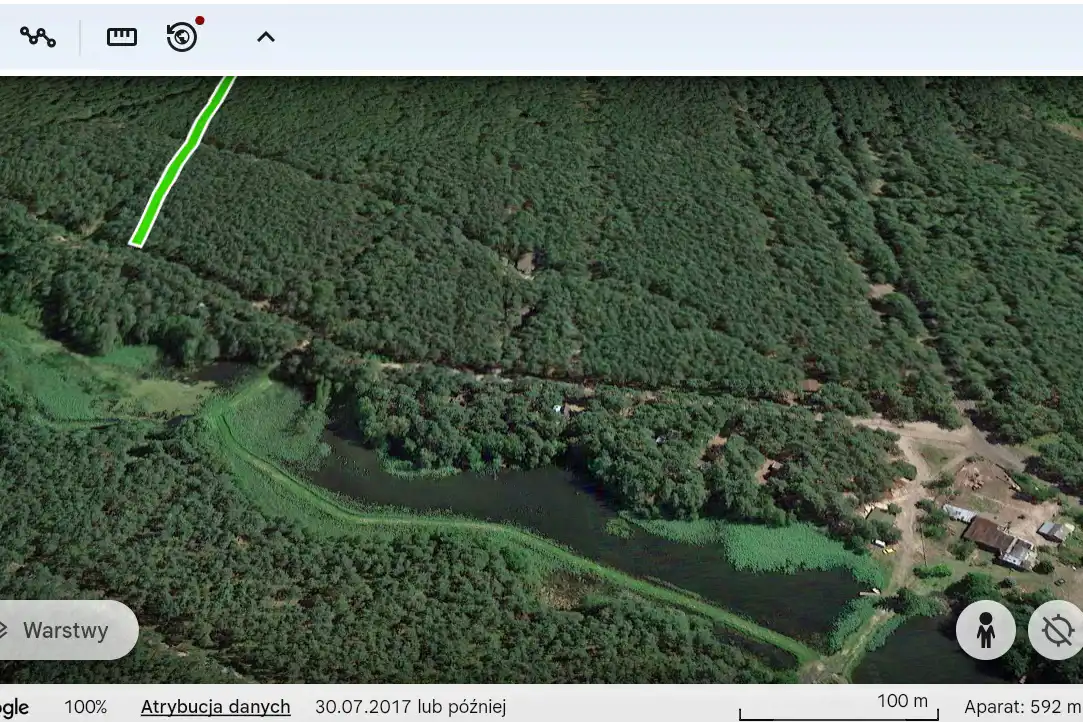Open the Atrybucja danych link
This screenshot has height=722, width=1083.
[215, 707]
